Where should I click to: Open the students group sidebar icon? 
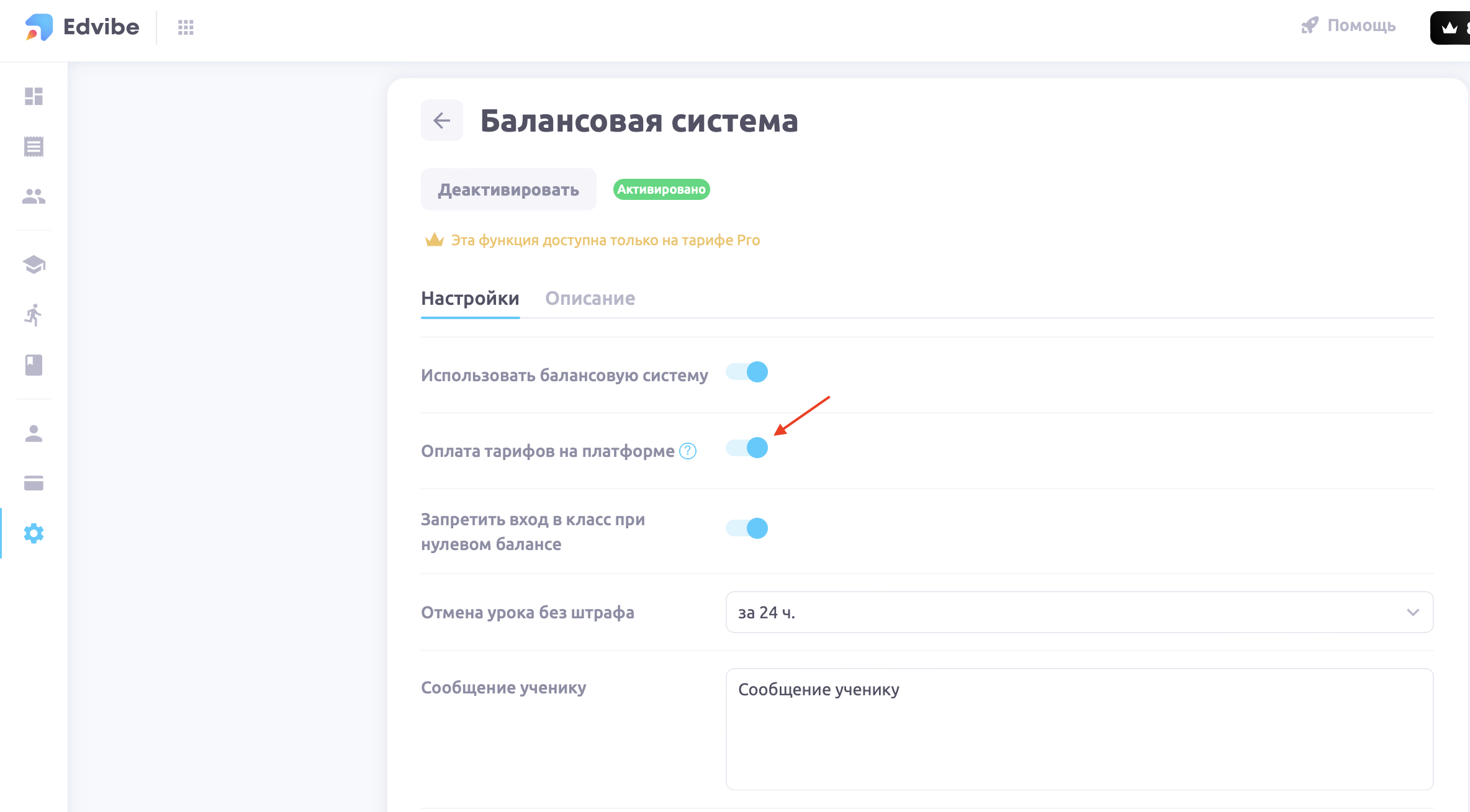(x=34, y=196)
